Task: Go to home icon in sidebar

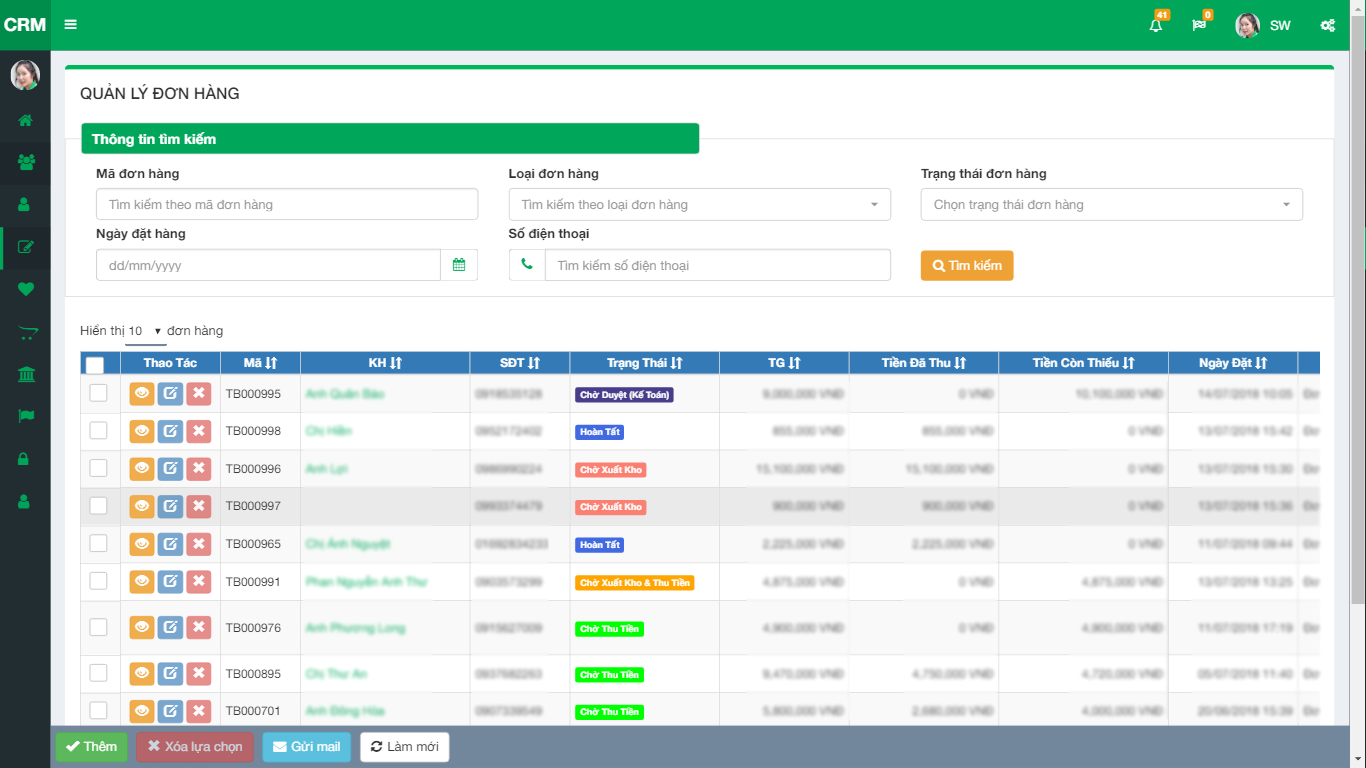Action: click(25, 120)
